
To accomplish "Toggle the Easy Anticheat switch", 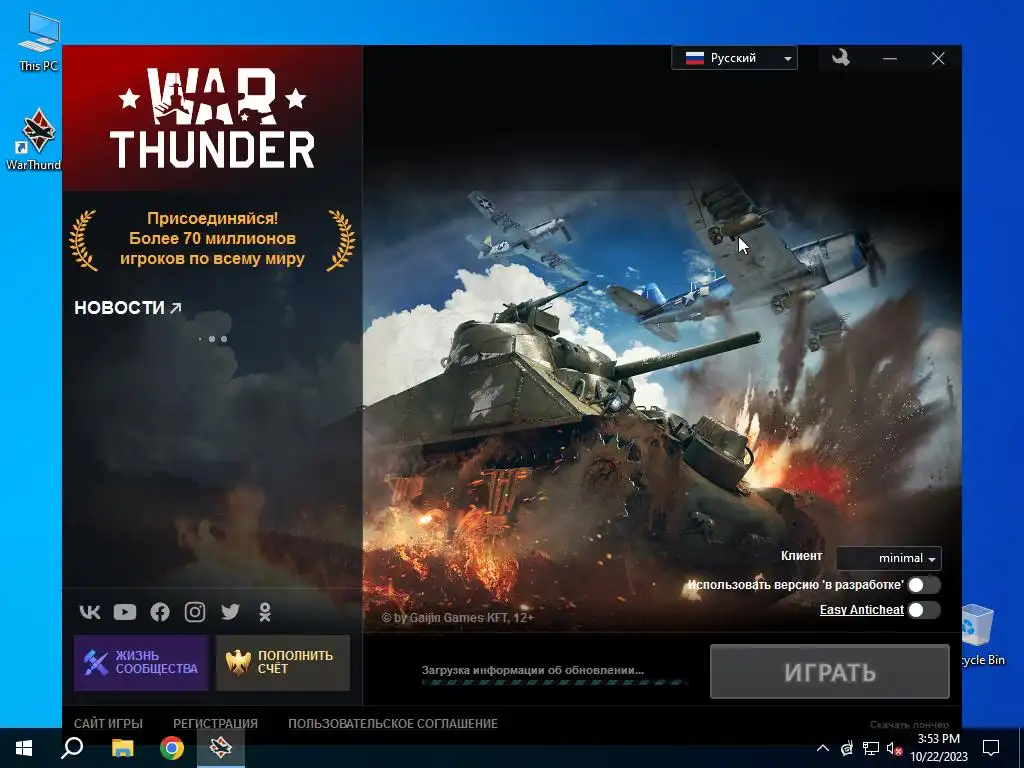I will coord(923,610).
